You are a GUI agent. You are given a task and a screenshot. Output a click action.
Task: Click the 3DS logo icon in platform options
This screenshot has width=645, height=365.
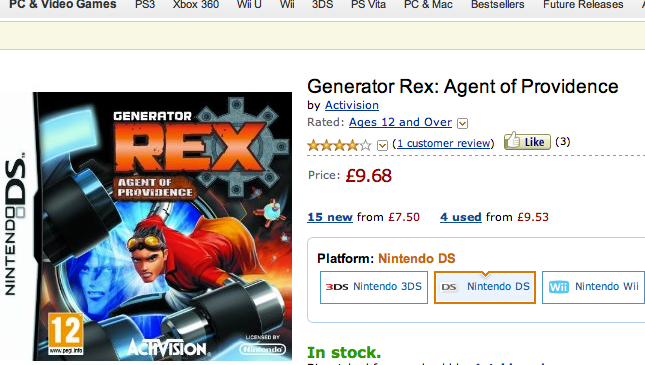337,287
